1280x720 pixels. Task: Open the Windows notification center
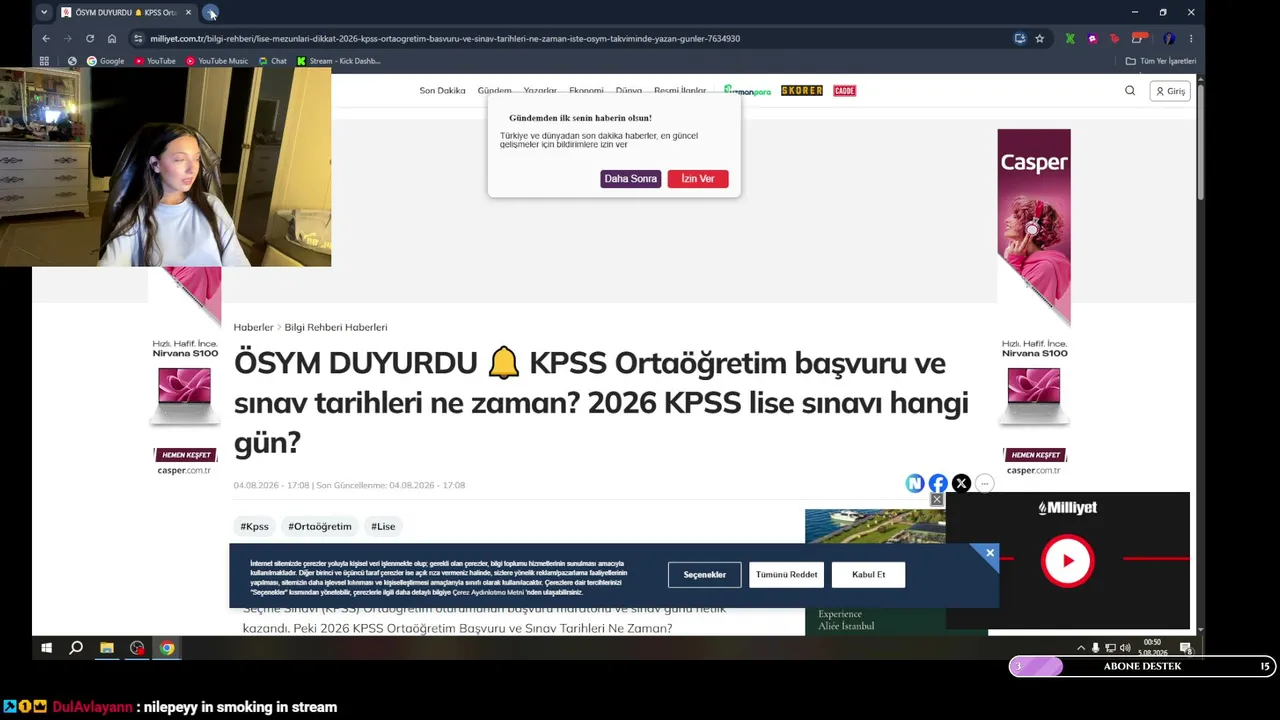tap(1185, 648)
